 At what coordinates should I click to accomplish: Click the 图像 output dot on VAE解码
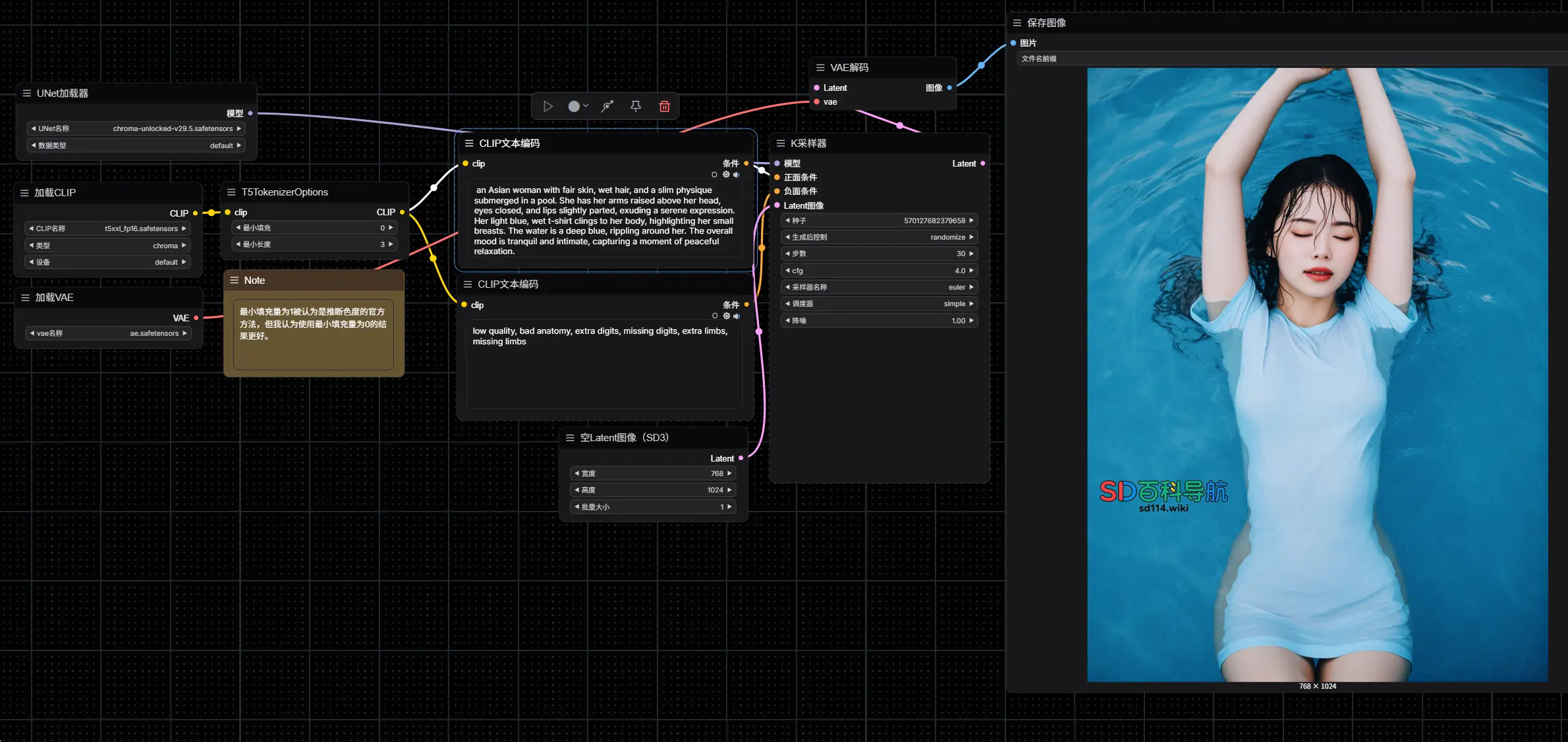(x=949, y=88)
